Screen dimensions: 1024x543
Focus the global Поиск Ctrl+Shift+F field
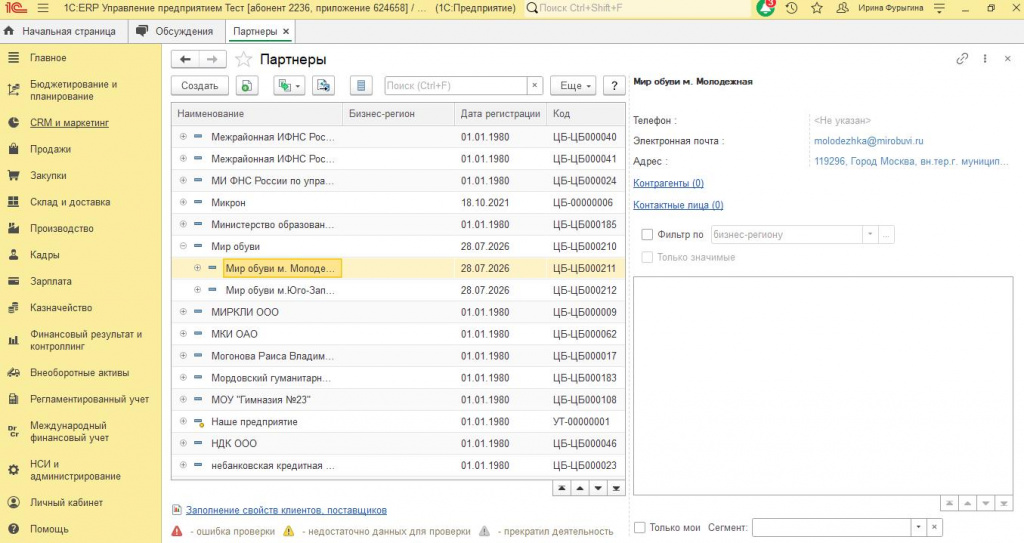point(637,8)
